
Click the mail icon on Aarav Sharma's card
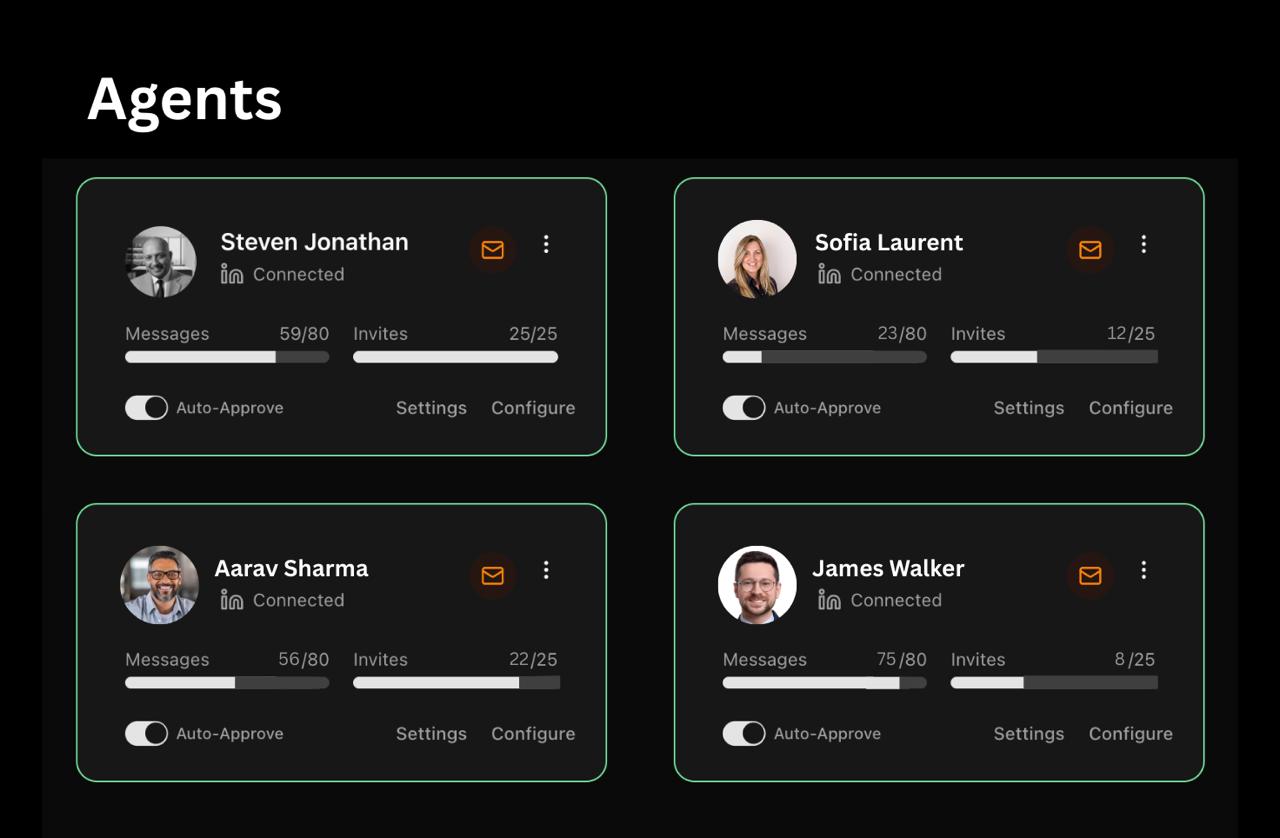point(492,575)
